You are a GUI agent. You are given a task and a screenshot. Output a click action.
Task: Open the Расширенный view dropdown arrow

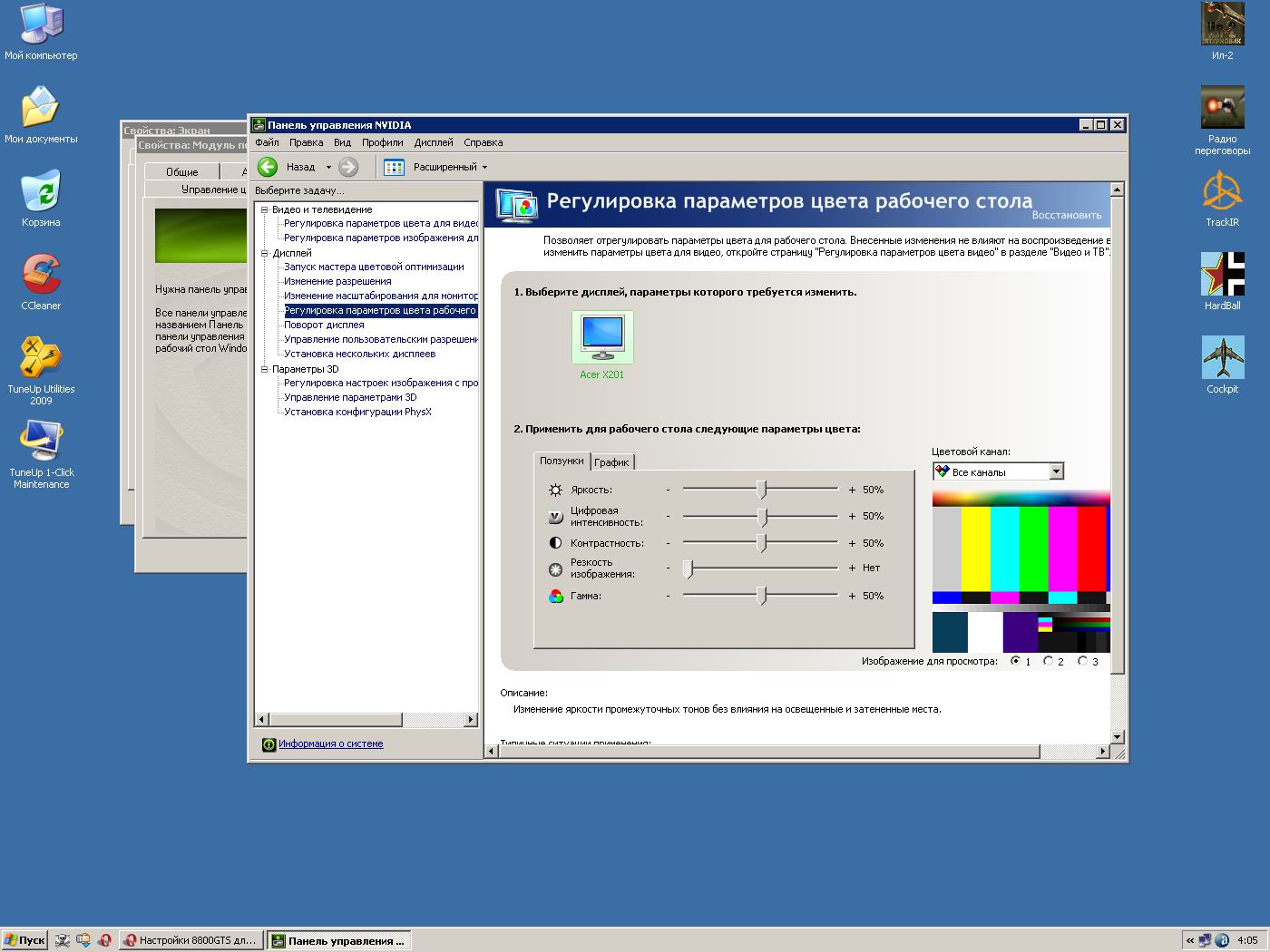(484, 167)
